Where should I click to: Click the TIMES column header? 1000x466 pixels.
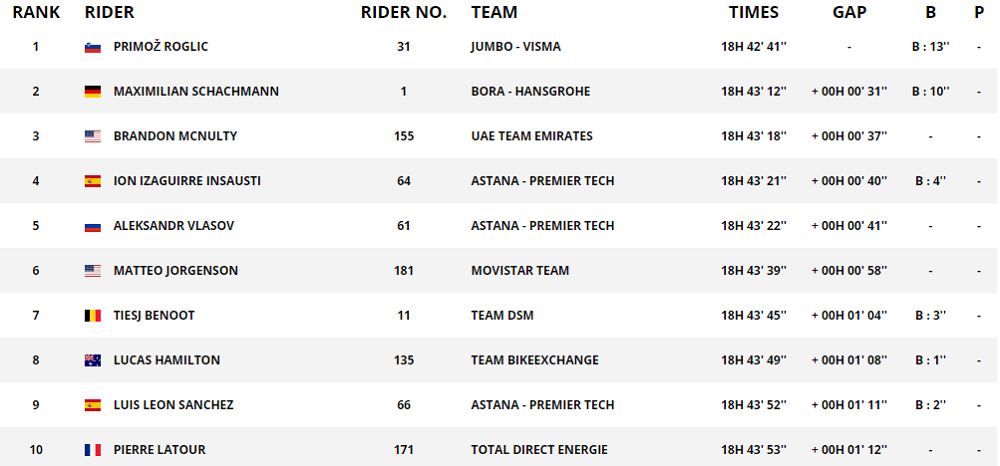753,13
